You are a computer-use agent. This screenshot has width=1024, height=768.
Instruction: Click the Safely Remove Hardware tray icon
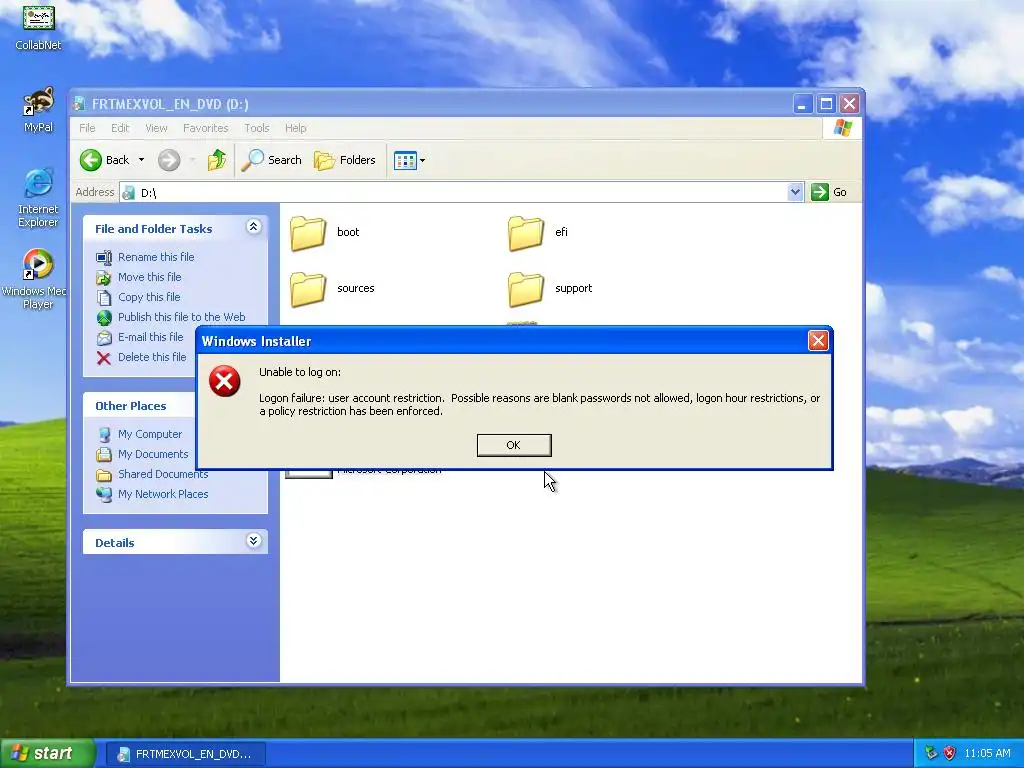pos(931,754)
